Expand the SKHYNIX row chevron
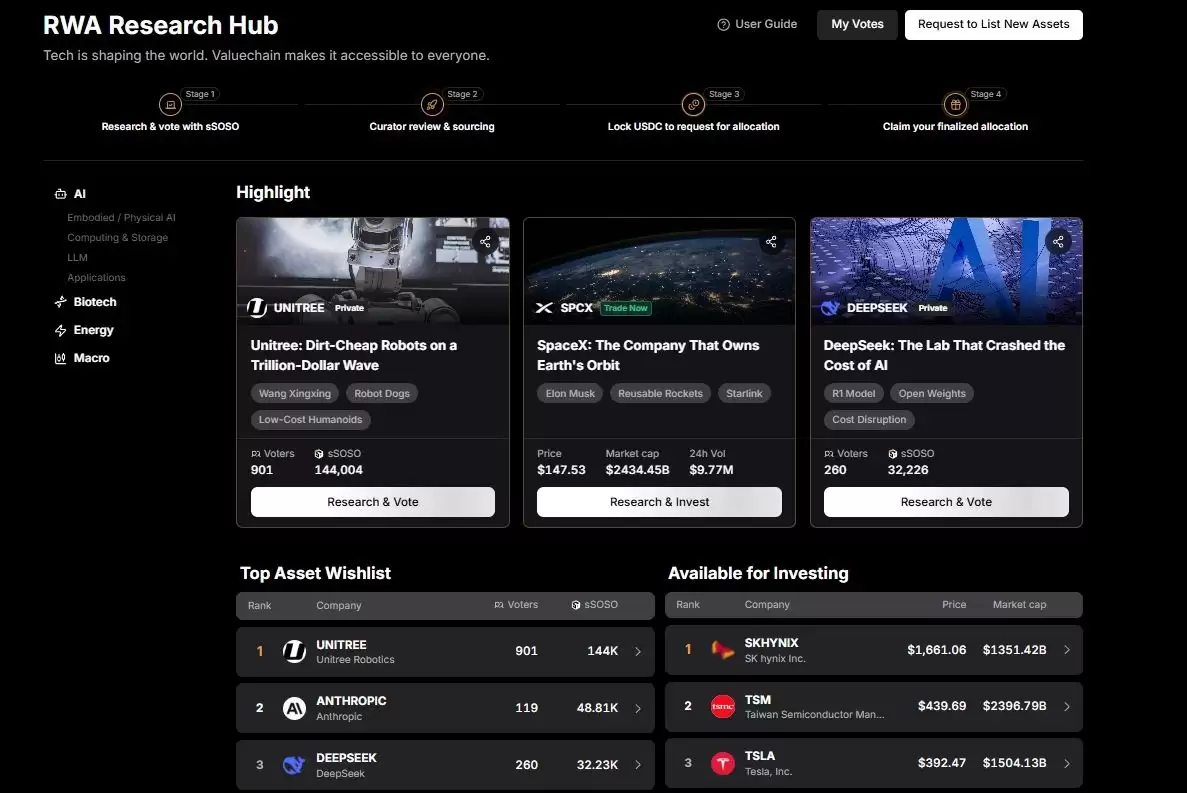The width and height of the screenshot is (1187, 793). point(1067,650)
